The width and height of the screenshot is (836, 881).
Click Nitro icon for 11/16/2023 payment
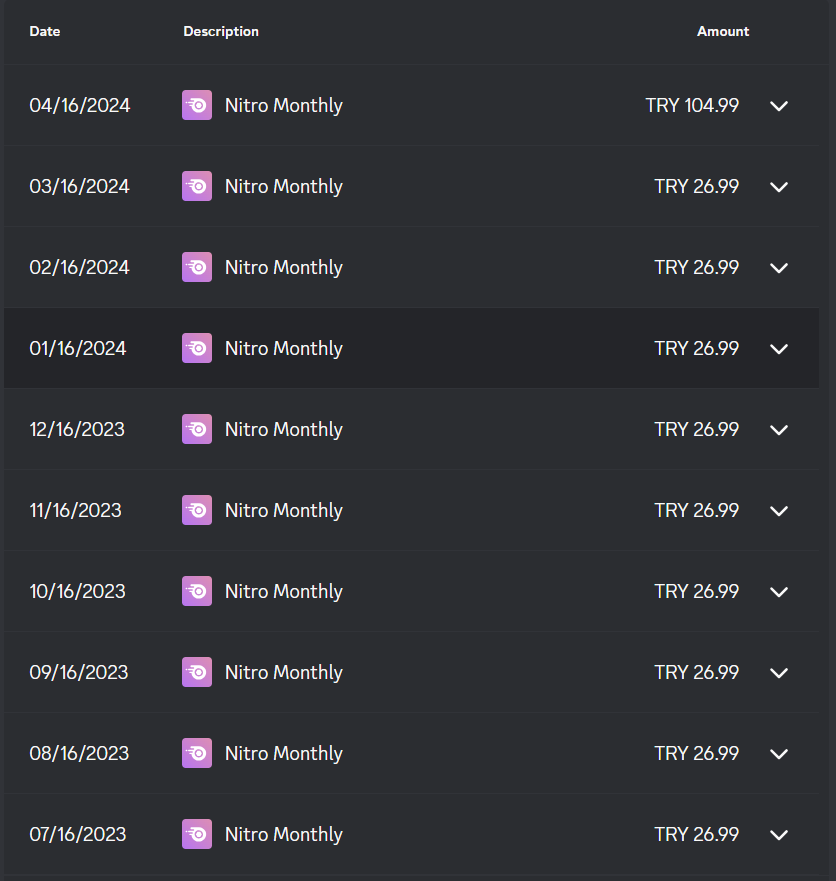197,510
